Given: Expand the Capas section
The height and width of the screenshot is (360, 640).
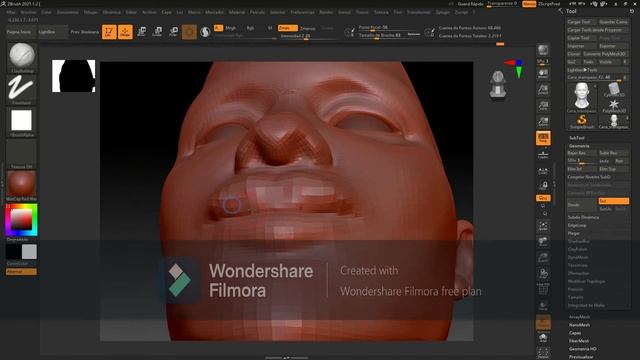Looking at the screenshot, I should click(575, 333).
